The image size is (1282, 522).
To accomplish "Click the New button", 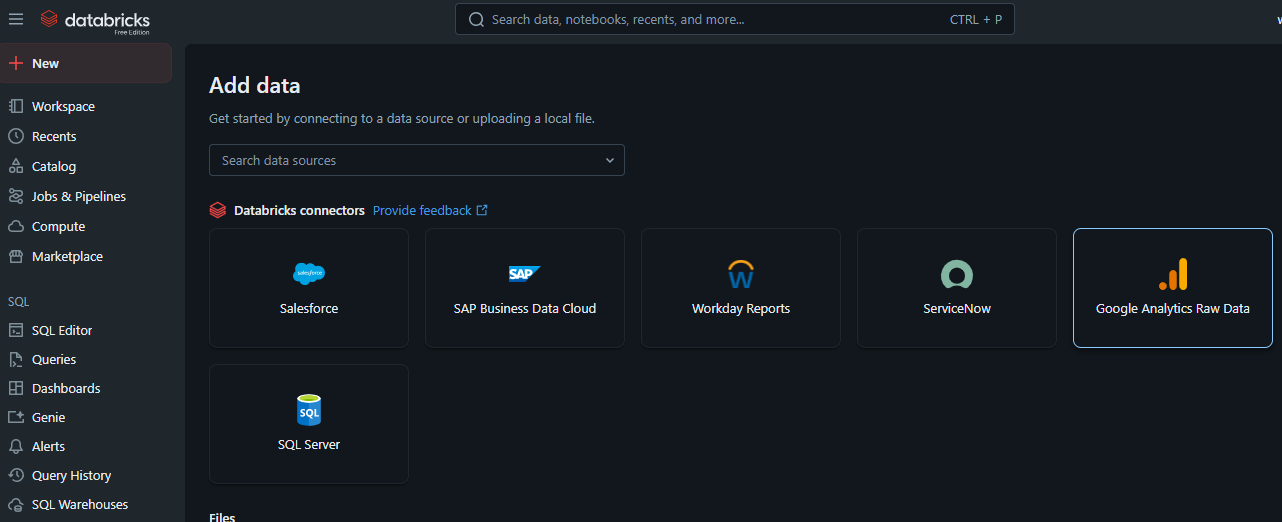I will (x=86, y=63).
